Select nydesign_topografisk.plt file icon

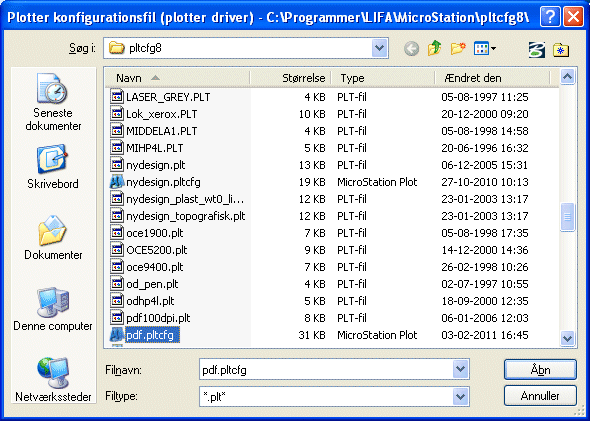[x=117, y=216]
